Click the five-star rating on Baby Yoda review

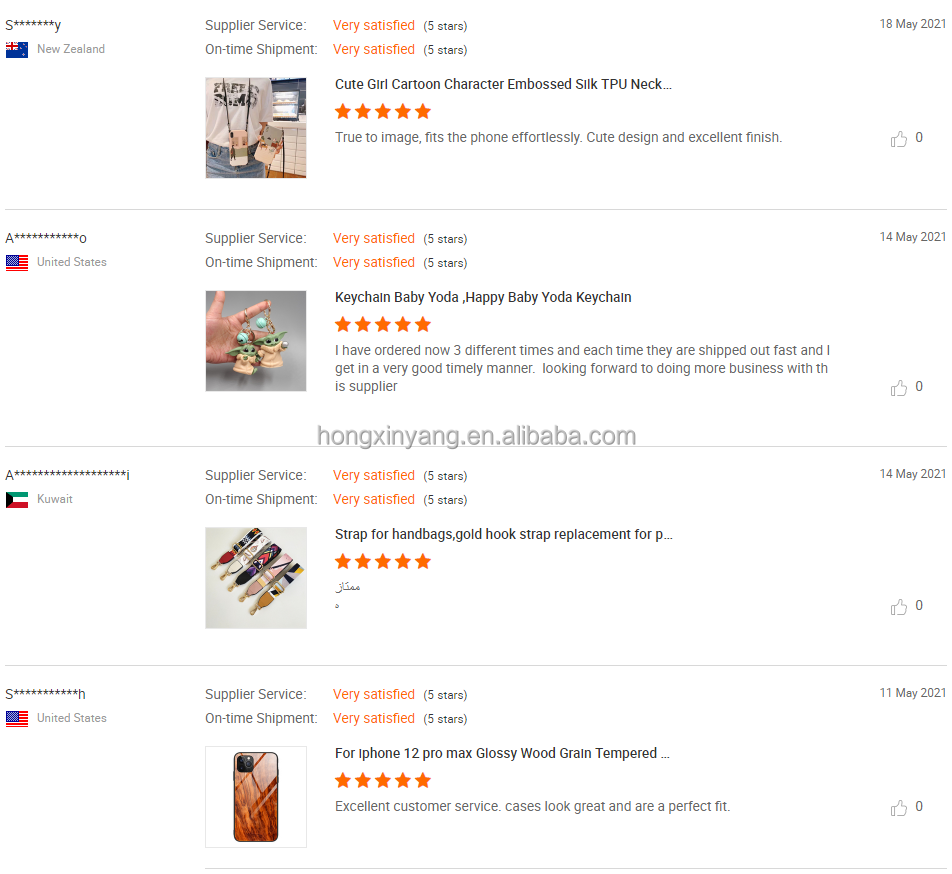[x=383, y=325]
